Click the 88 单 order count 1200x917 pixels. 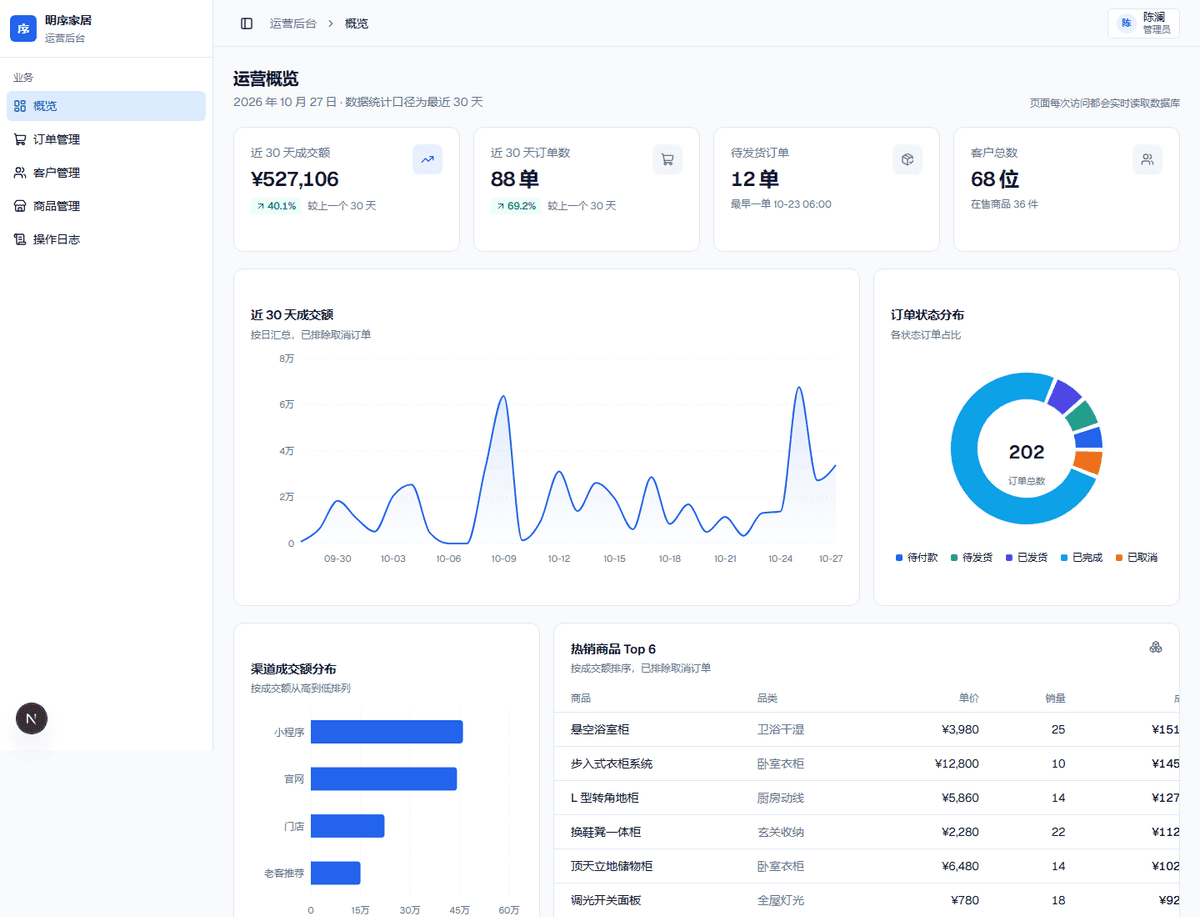tap(515, 179)
